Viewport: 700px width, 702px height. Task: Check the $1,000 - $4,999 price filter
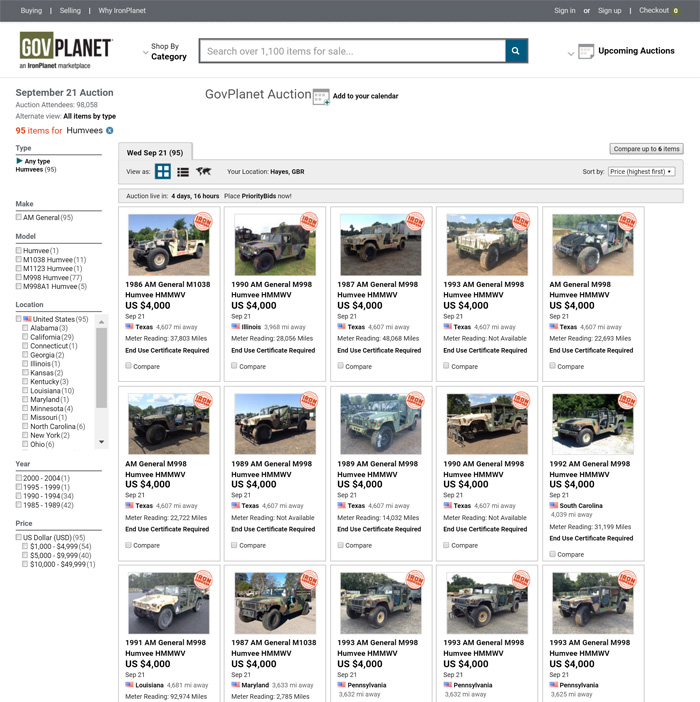click(x=26, y=546)
